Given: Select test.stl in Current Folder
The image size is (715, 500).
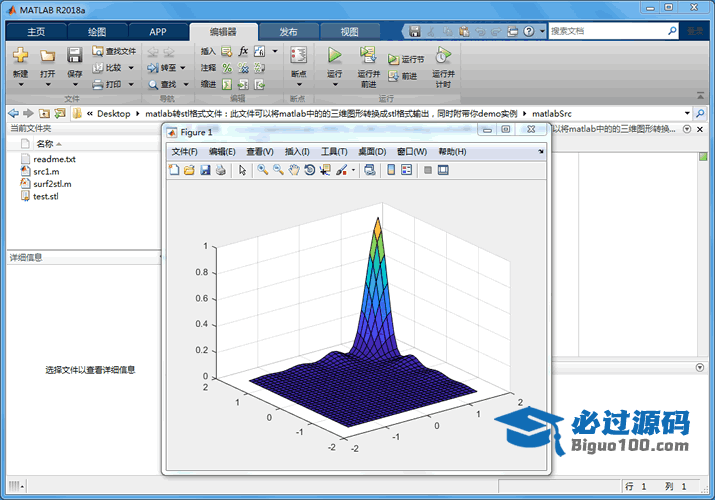Looking at the screenshot, I should (46, 196).
